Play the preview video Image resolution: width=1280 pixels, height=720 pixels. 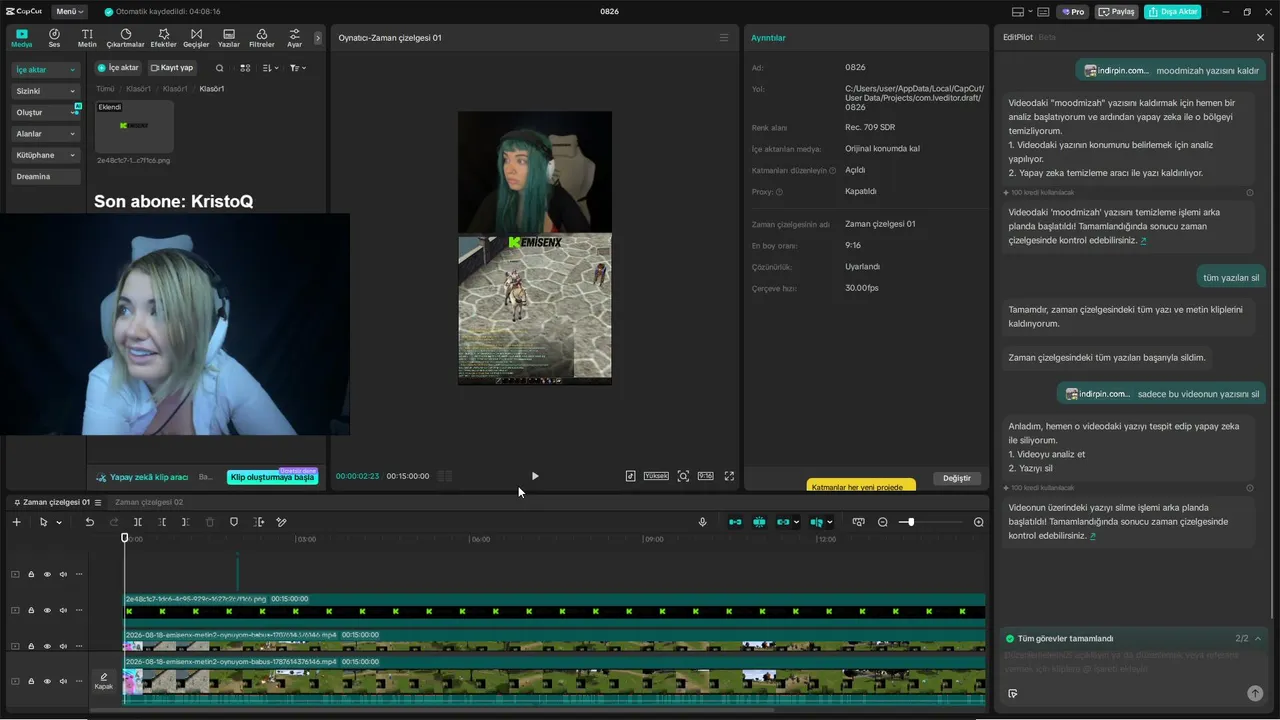tap(535, 476)
